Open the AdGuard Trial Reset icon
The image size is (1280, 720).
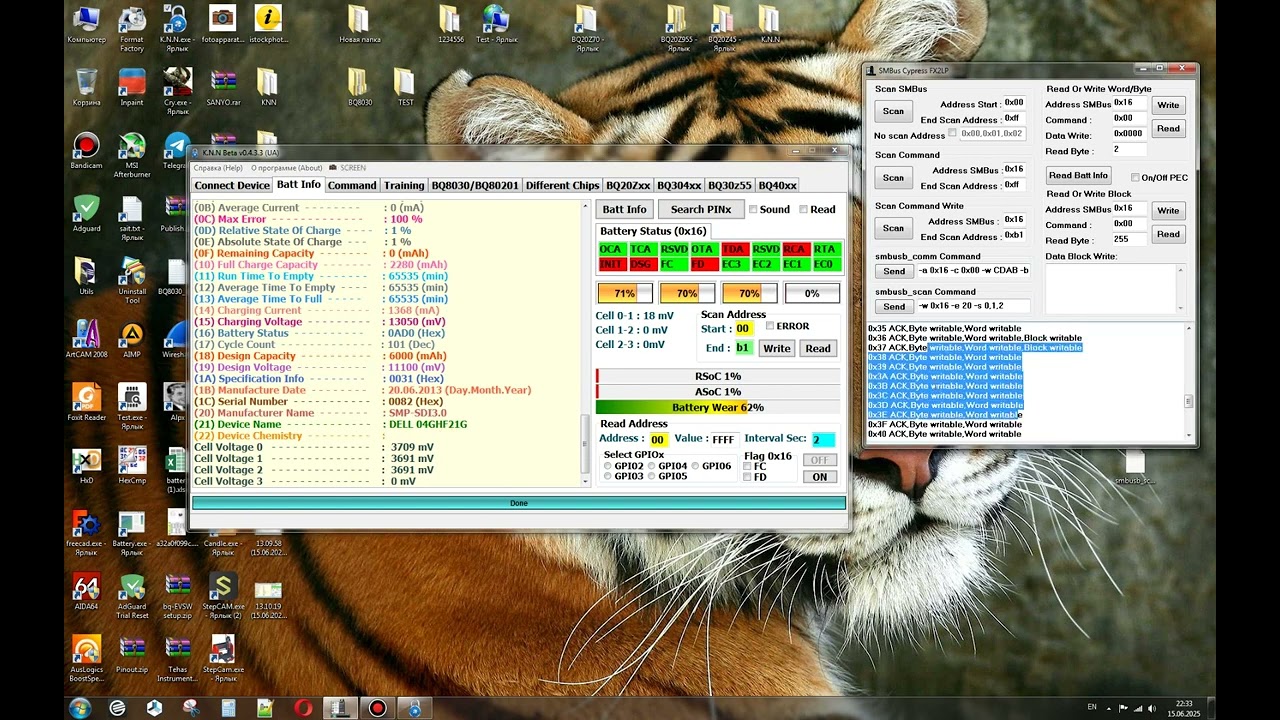coord(131,596)
